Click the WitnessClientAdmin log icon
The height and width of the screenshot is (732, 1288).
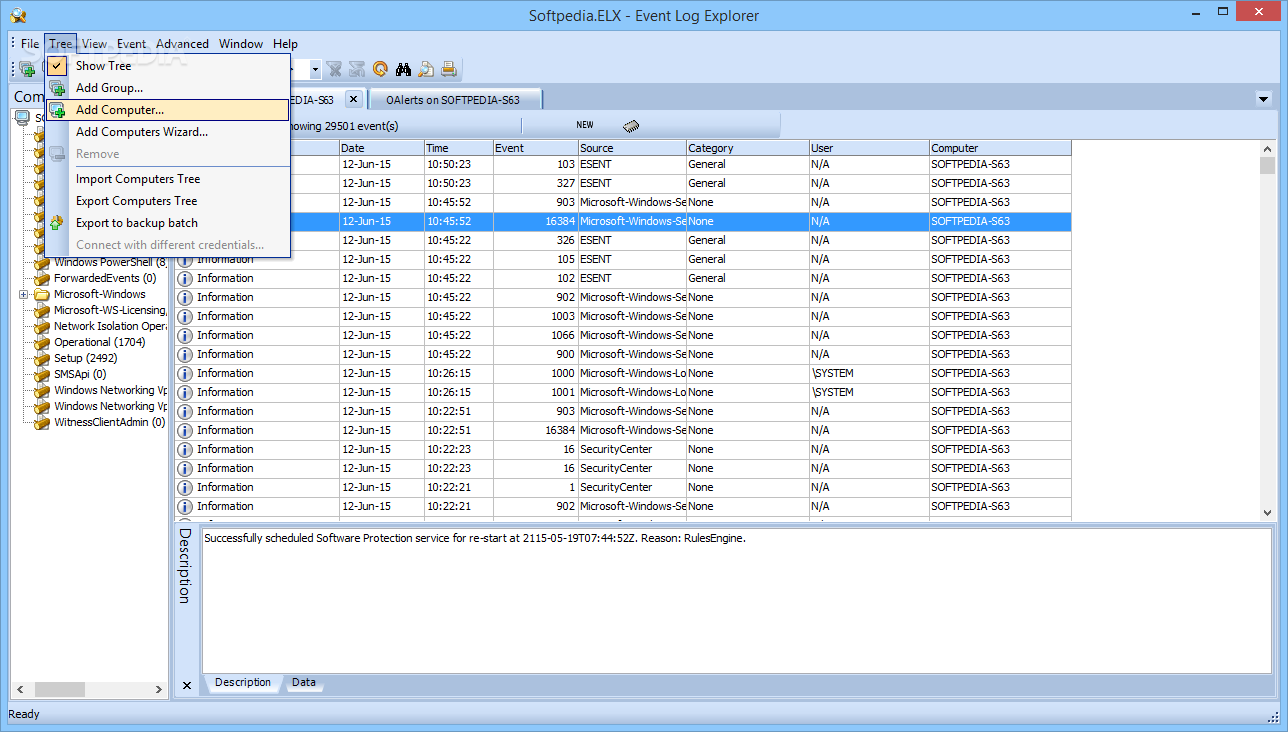(x=41, y=423)
